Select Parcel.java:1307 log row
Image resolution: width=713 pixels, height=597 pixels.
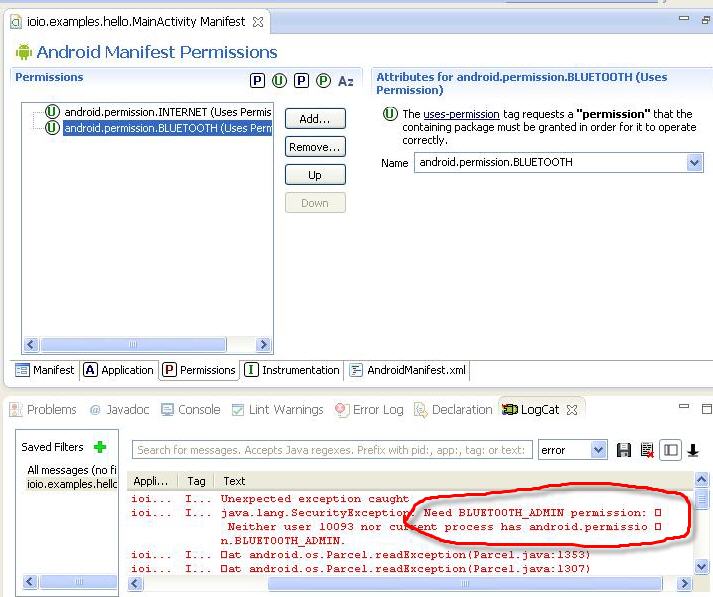(410, 568)
